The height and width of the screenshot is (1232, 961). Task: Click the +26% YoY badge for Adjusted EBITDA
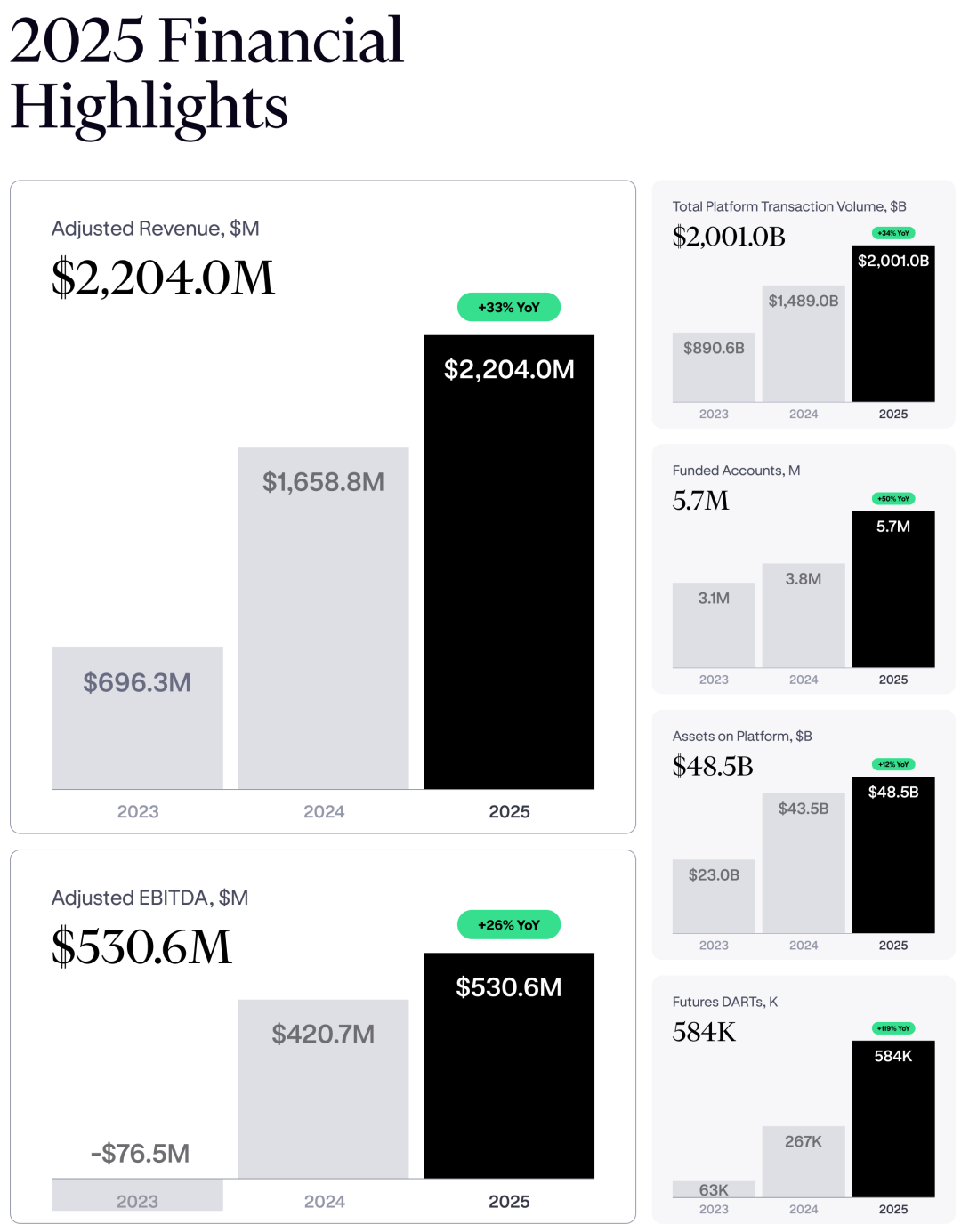(509, 924)
